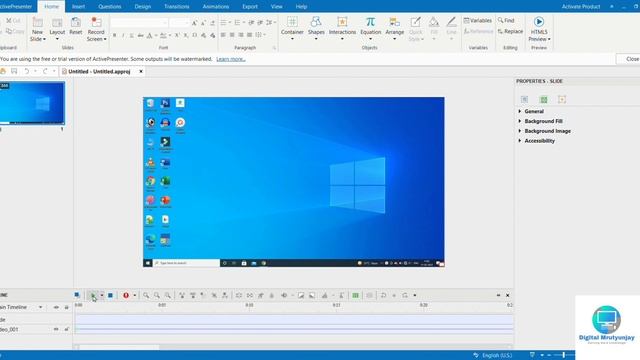Open the View tab
The width and height of the screenshot is (640, 360).
[x=276, y=7]
